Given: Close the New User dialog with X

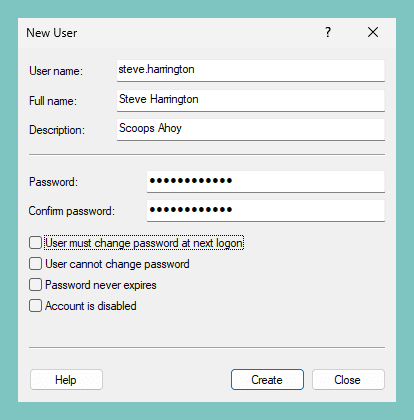Looking at the screenshot, I should pyautogui.click(x=373, y=32).
